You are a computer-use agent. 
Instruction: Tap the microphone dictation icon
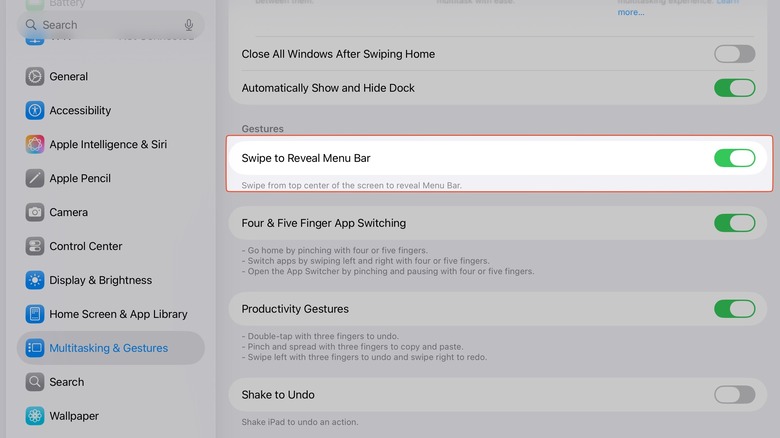point(189,25)
